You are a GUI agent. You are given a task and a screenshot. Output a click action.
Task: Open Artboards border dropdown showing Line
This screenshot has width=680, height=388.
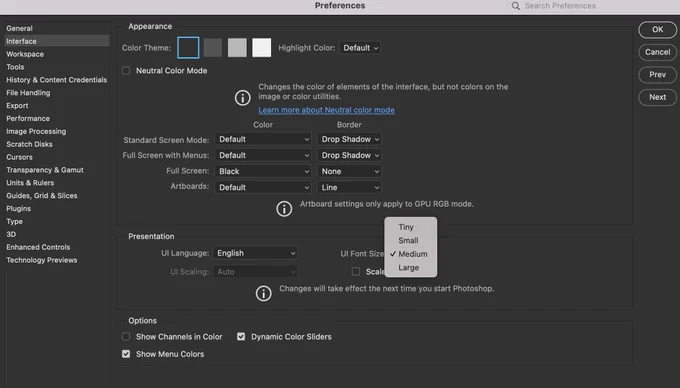(349, 187)
